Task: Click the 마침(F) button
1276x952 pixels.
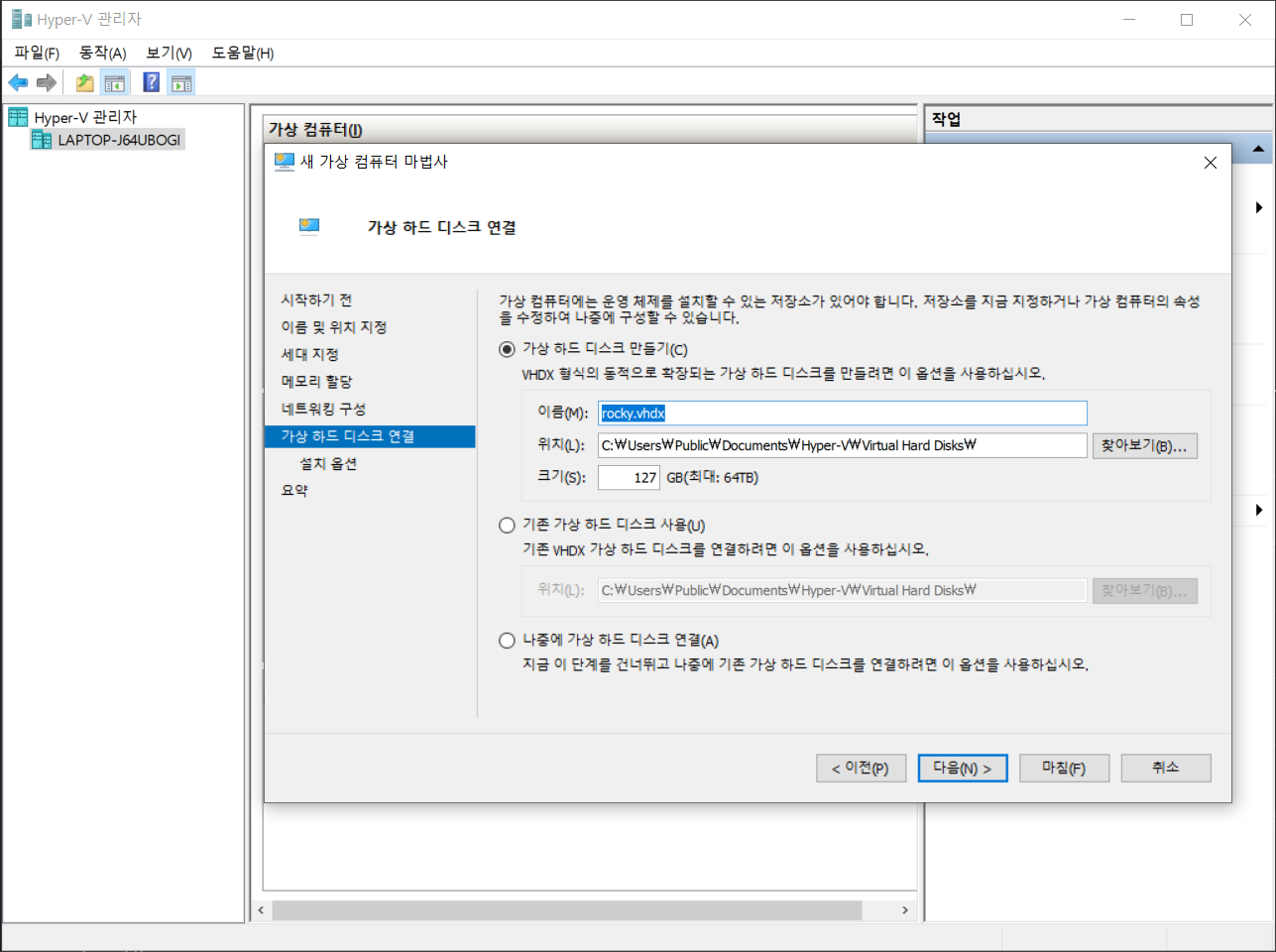Action: coord(1064,769)
